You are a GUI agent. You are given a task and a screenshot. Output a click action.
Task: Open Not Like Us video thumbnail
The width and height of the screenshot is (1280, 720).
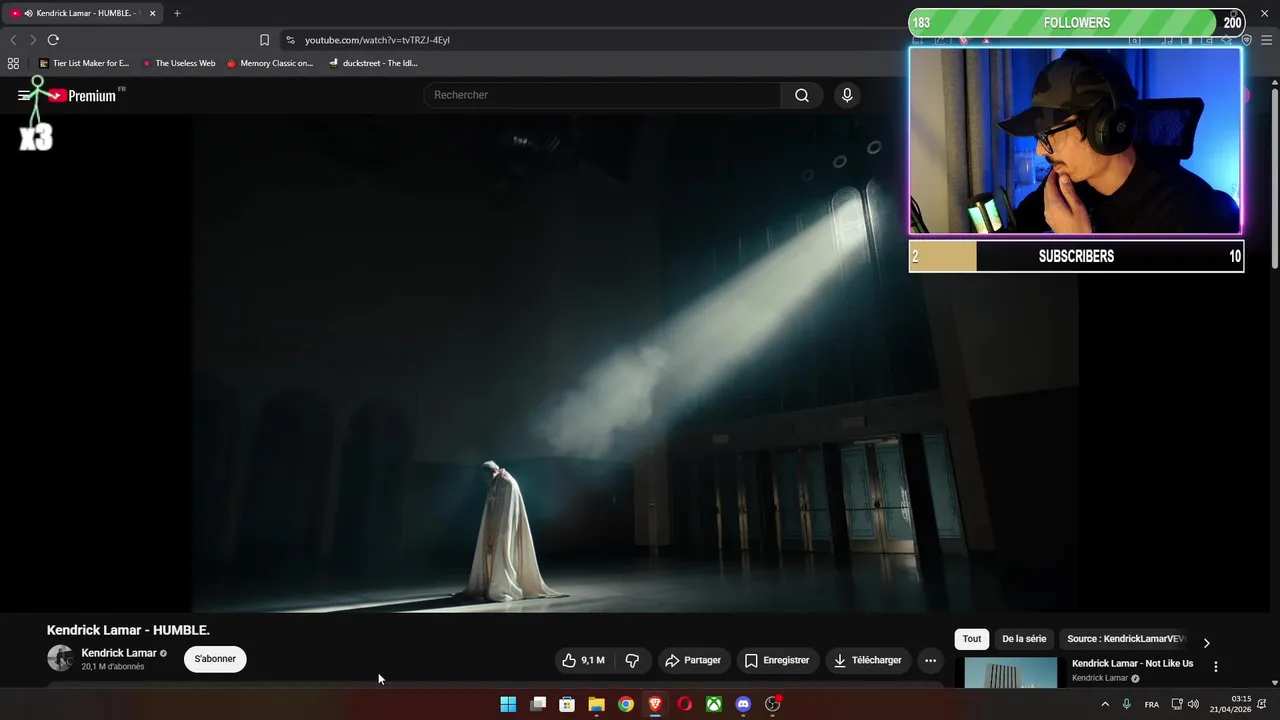pyautogui.click(x=1010, y=673)
